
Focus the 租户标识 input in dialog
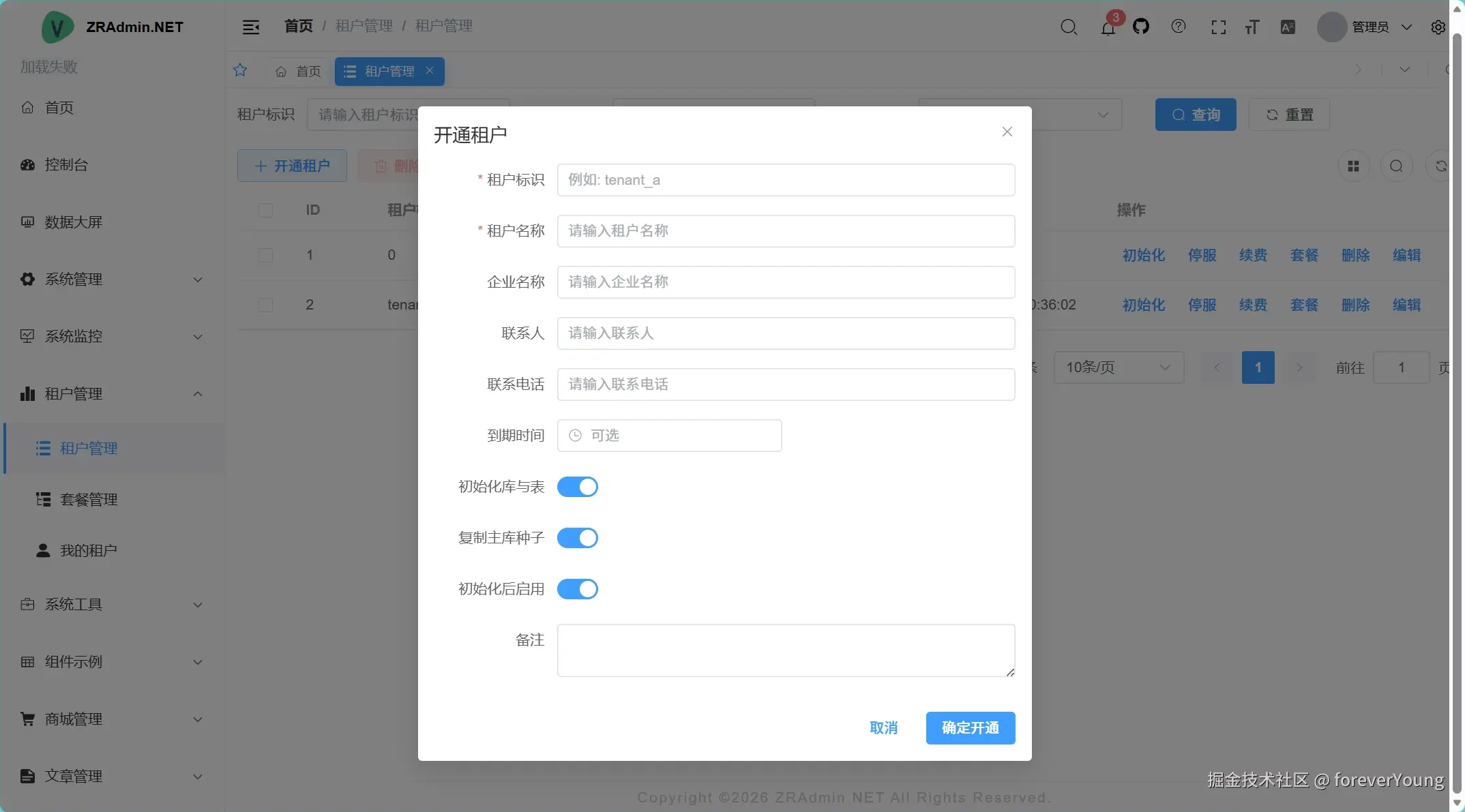point(786,180)
